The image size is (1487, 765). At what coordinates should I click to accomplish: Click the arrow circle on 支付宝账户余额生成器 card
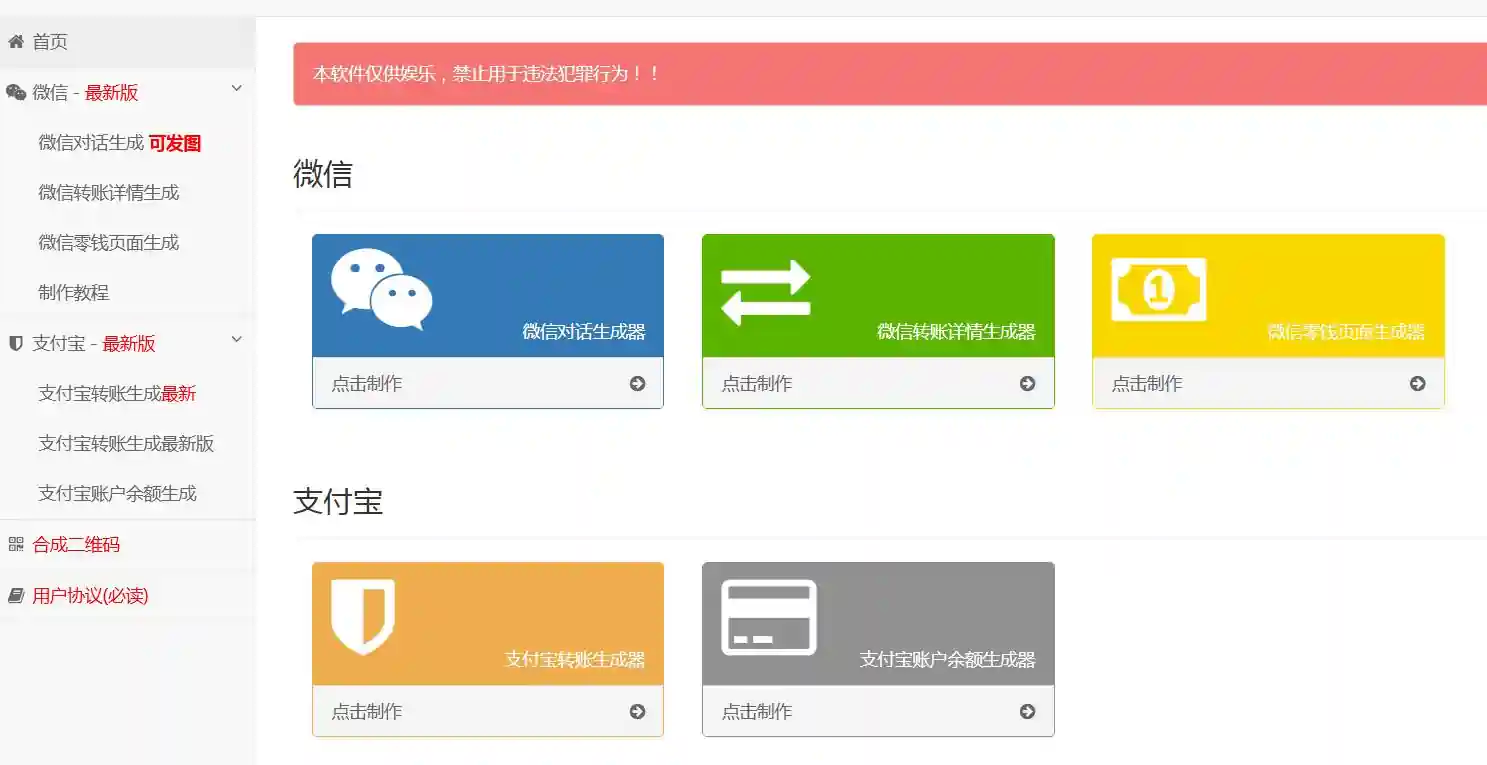(1027, 712)
